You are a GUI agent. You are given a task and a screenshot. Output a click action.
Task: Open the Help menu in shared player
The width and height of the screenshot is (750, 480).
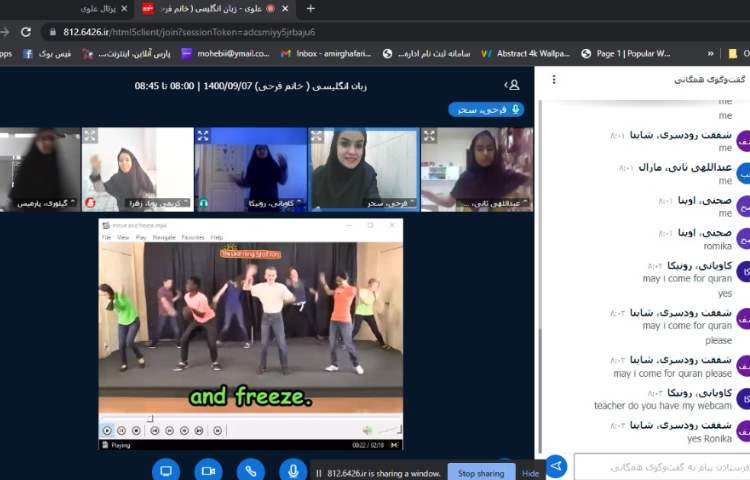click(217, 237)
